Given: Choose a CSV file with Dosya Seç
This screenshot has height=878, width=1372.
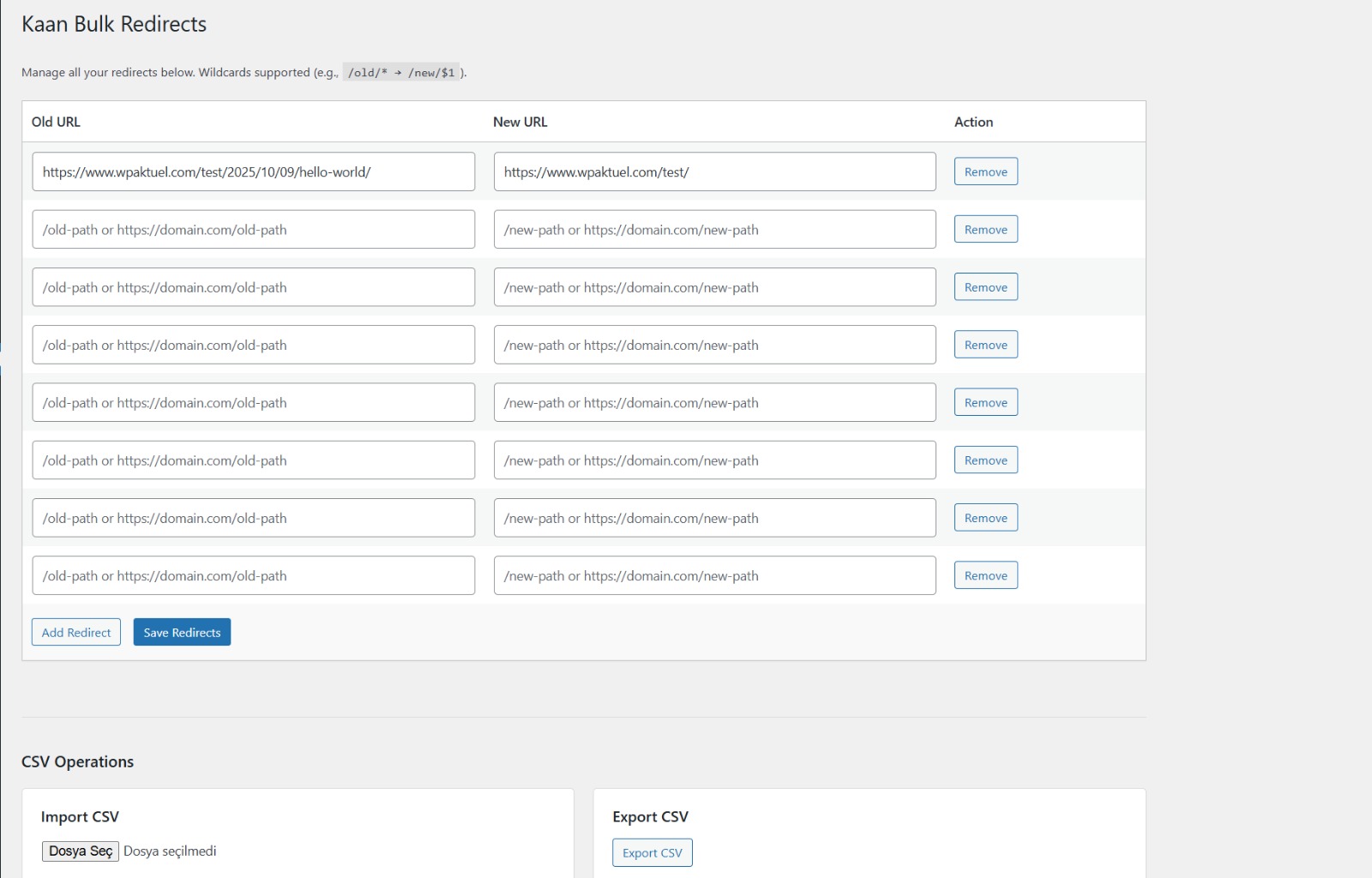Looking at the screenshot, I should pyautogui.click(x=80, y=851).
